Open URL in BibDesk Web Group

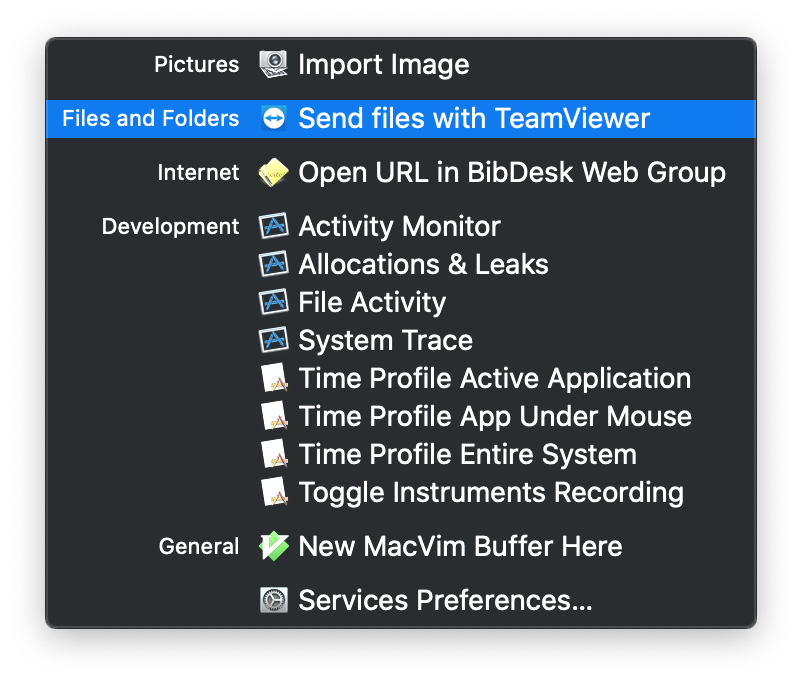pyautogui.click(x=511, y=173)
